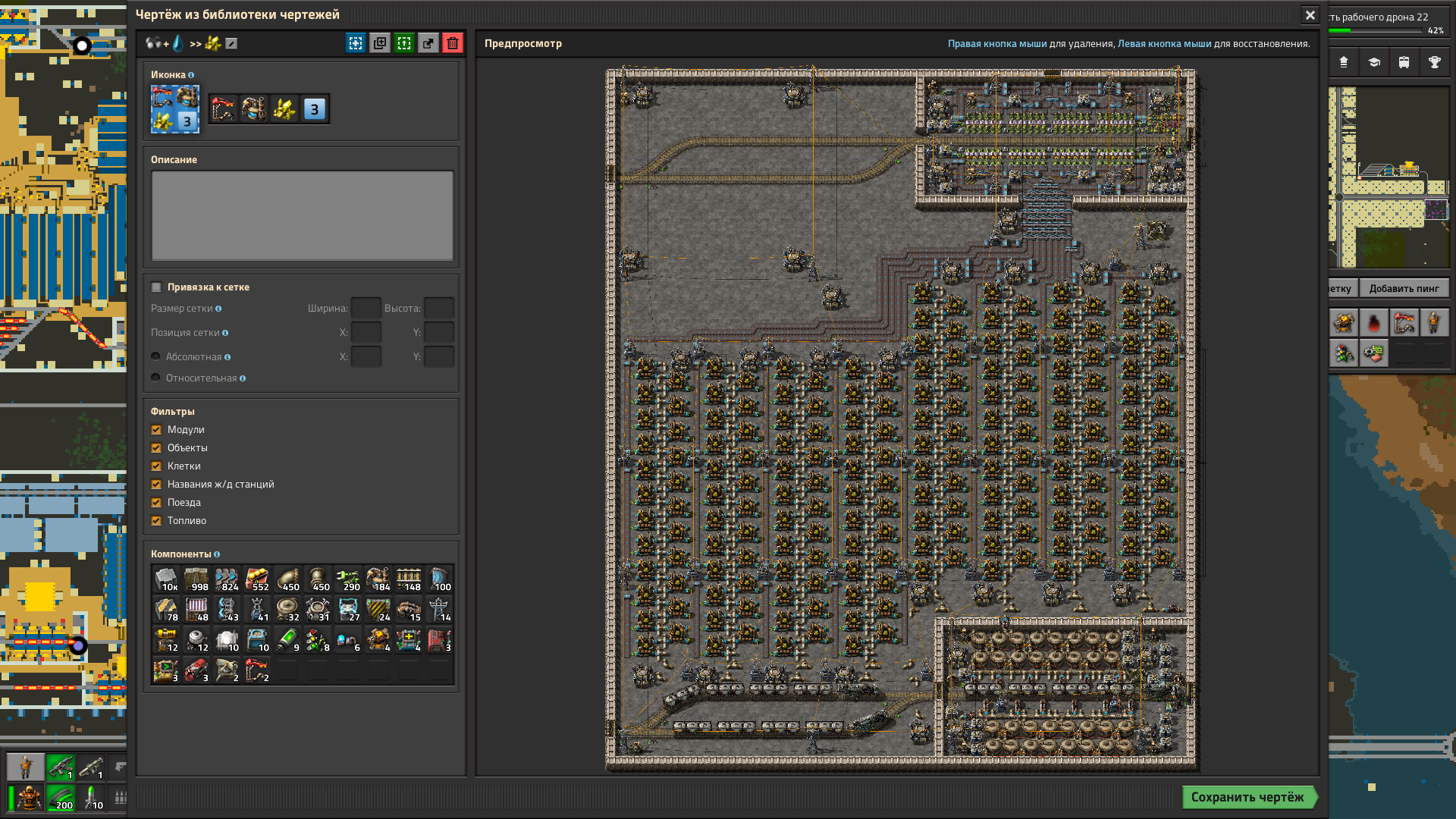Click the info icon beside Размер сетки

coord(218,309)
